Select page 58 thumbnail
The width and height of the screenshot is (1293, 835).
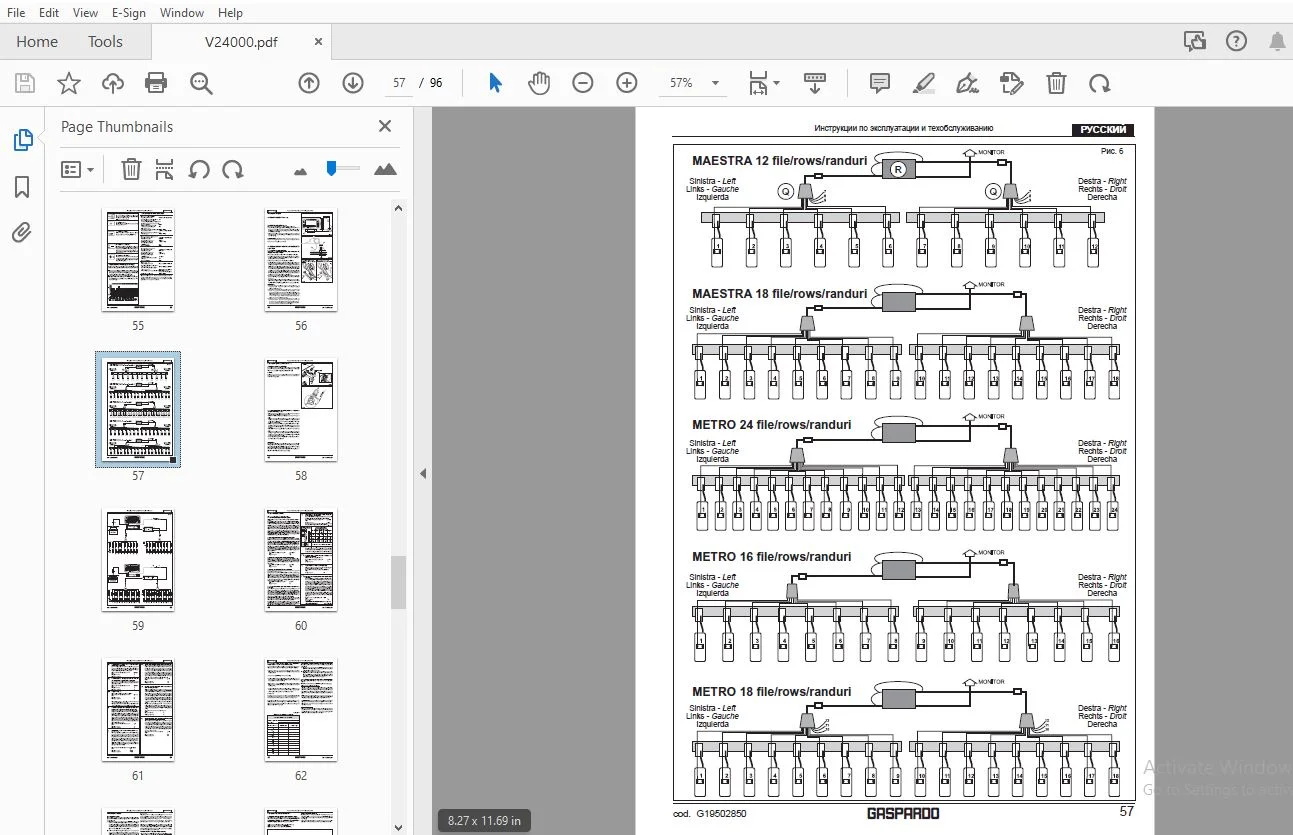[301, 410]
